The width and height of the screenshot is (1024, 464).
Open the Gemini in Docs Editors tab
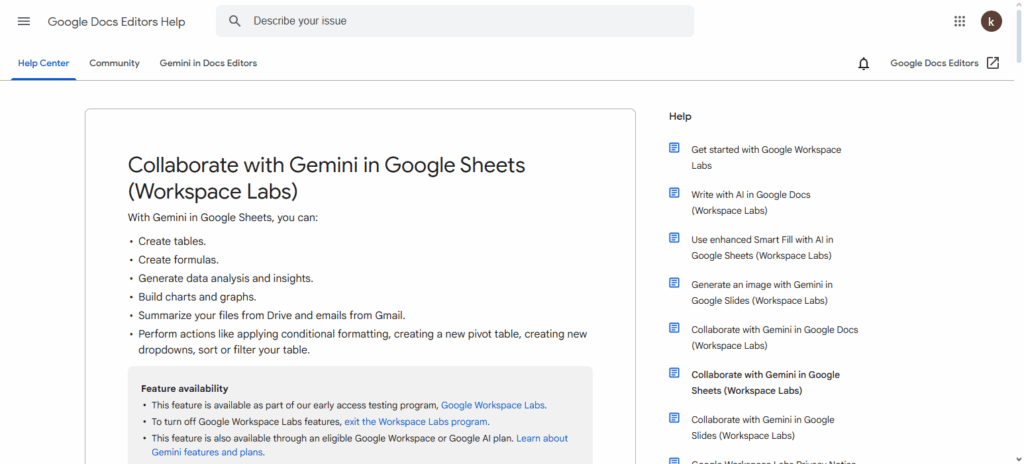(x=208, y=63)
